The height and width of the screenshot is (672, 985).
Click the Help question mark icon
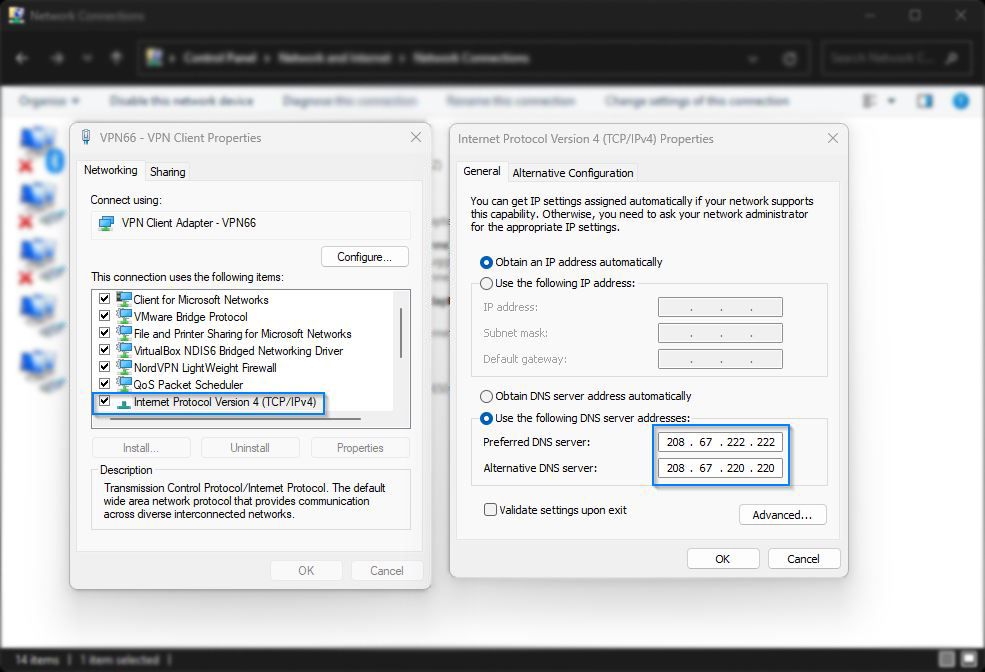coord(961,101)
